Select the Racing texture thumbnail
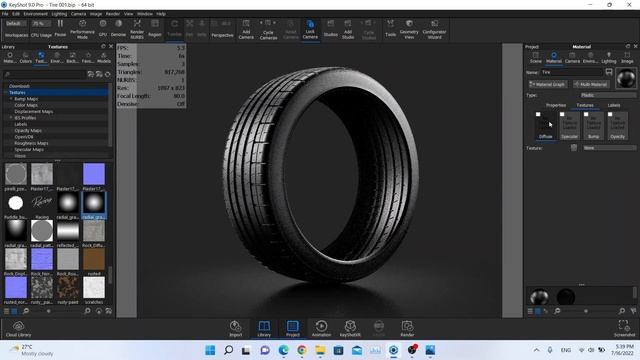The height and width of the screenshot is (360, 640). click(42, 203)
